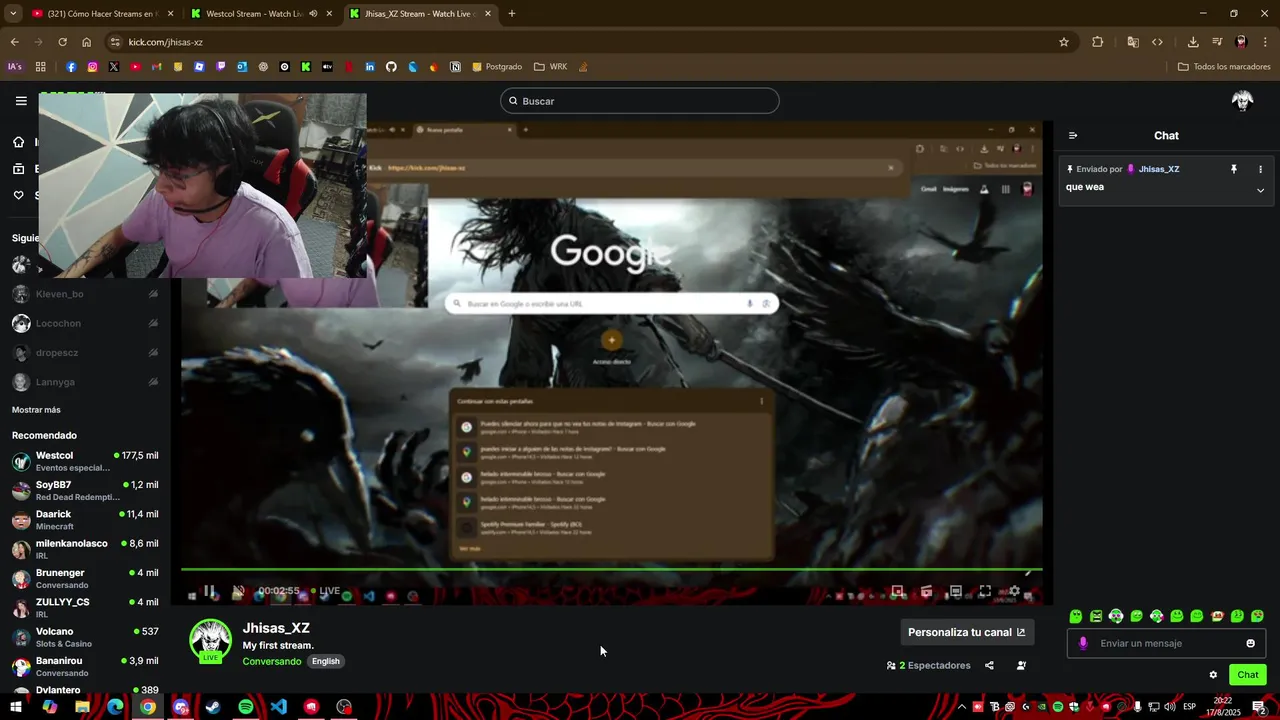
Task: Click the Enviar un mensaje input
Action: [x=1168, y=643]
